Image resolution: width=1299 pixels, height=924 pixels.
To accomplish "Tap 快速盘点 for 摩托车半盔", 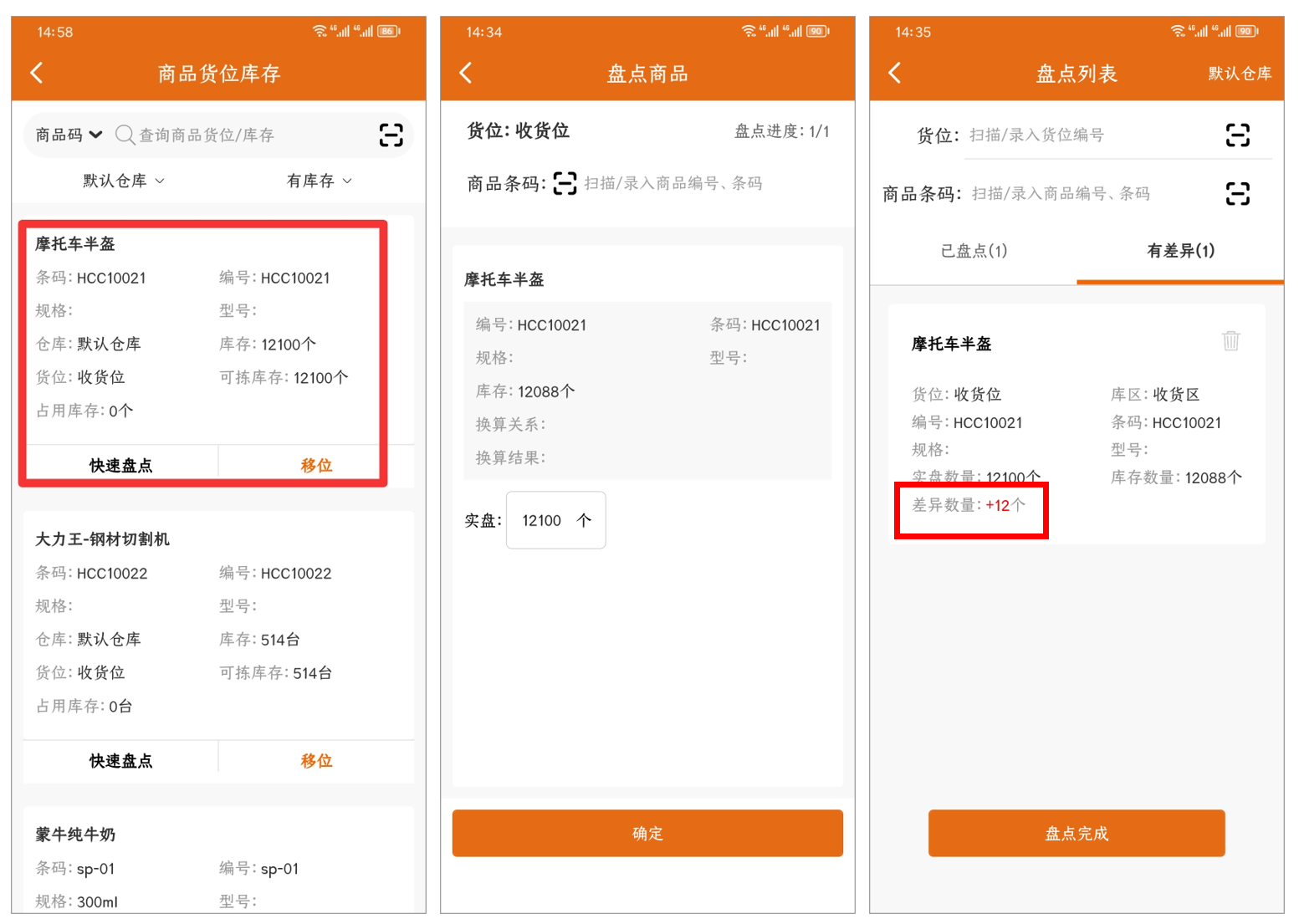I will [x=121, y=465].
